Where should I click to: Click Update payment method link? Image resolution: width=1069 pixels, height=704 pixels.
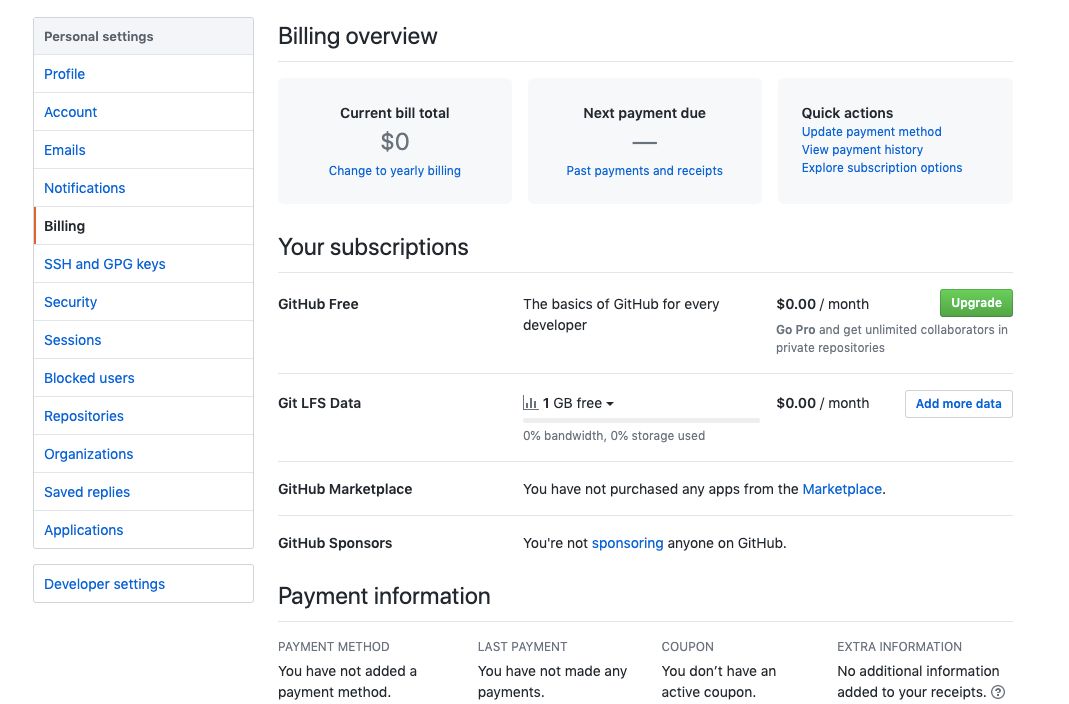click(x=871, y=132)
